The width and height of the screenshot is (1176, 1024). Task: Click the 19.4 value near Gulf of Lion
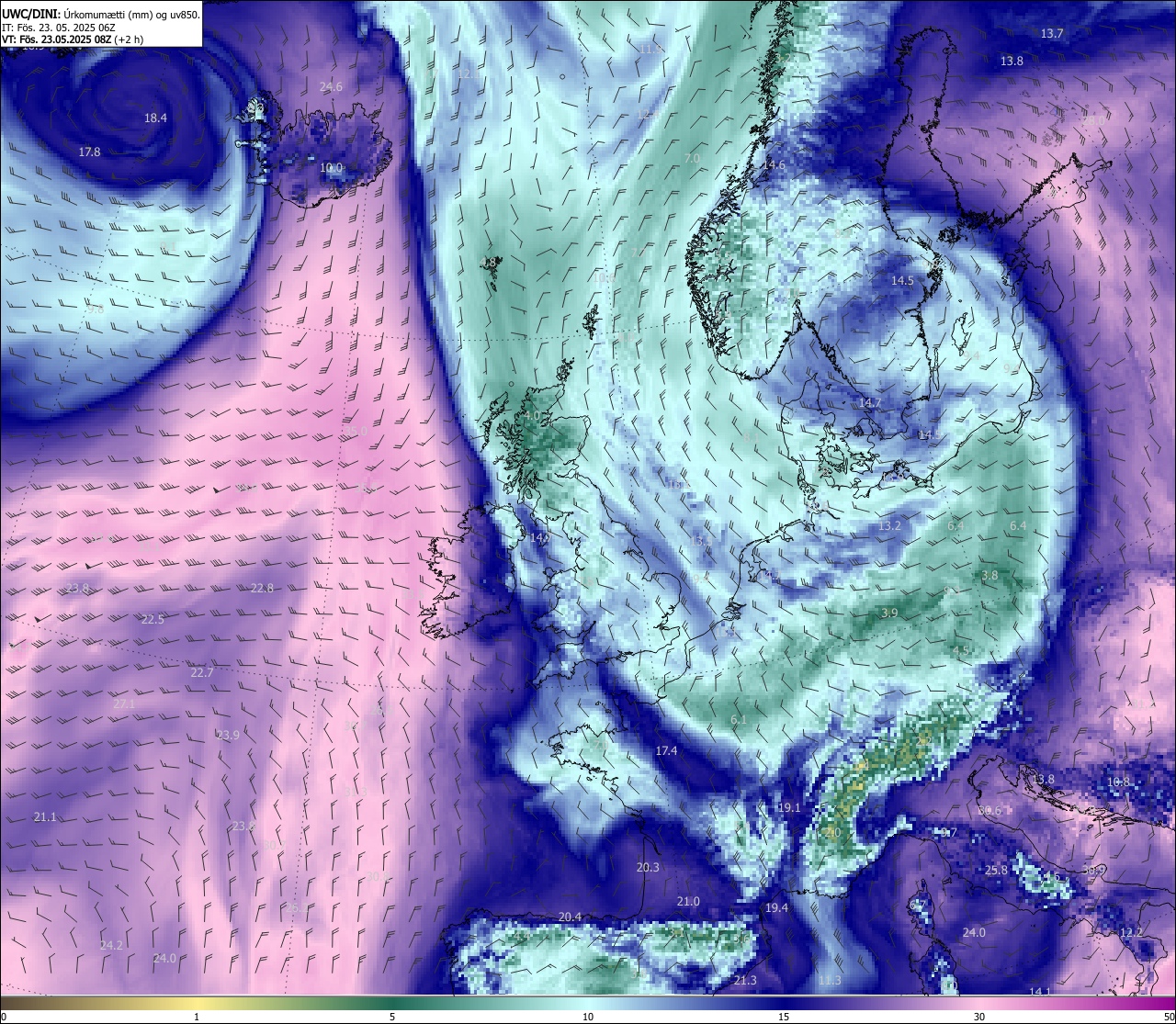click(776, 907)
